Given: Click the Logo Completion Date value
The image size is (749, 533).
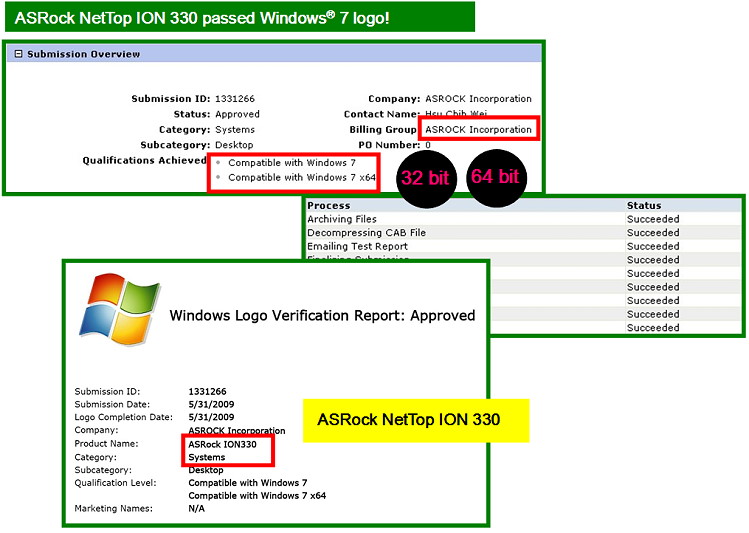Looking at the screenshot, I should [209, 417].
